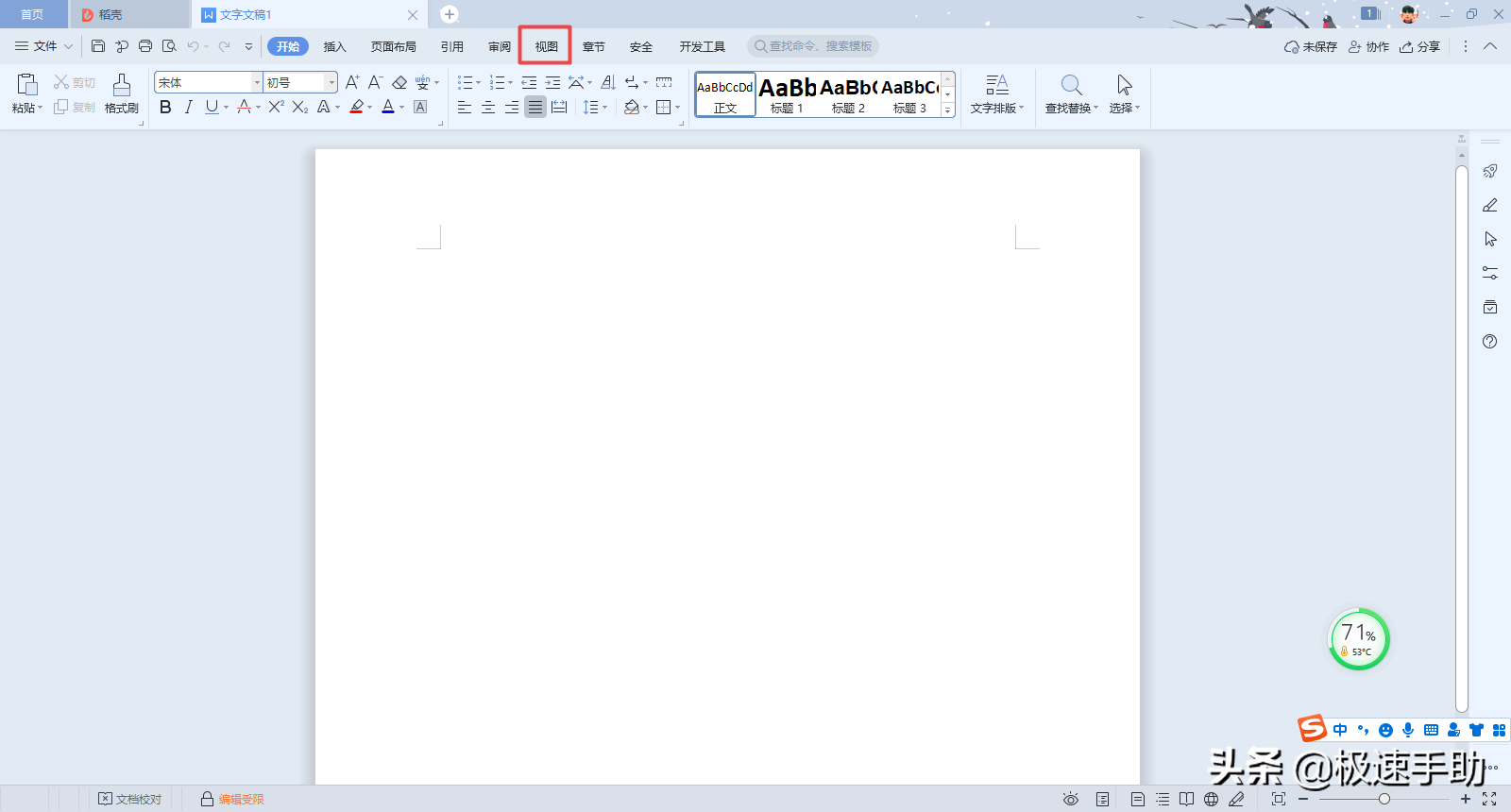Click the eye protection mode status icon
Screen dimensions: 1511x812
tap(1070, 799)
